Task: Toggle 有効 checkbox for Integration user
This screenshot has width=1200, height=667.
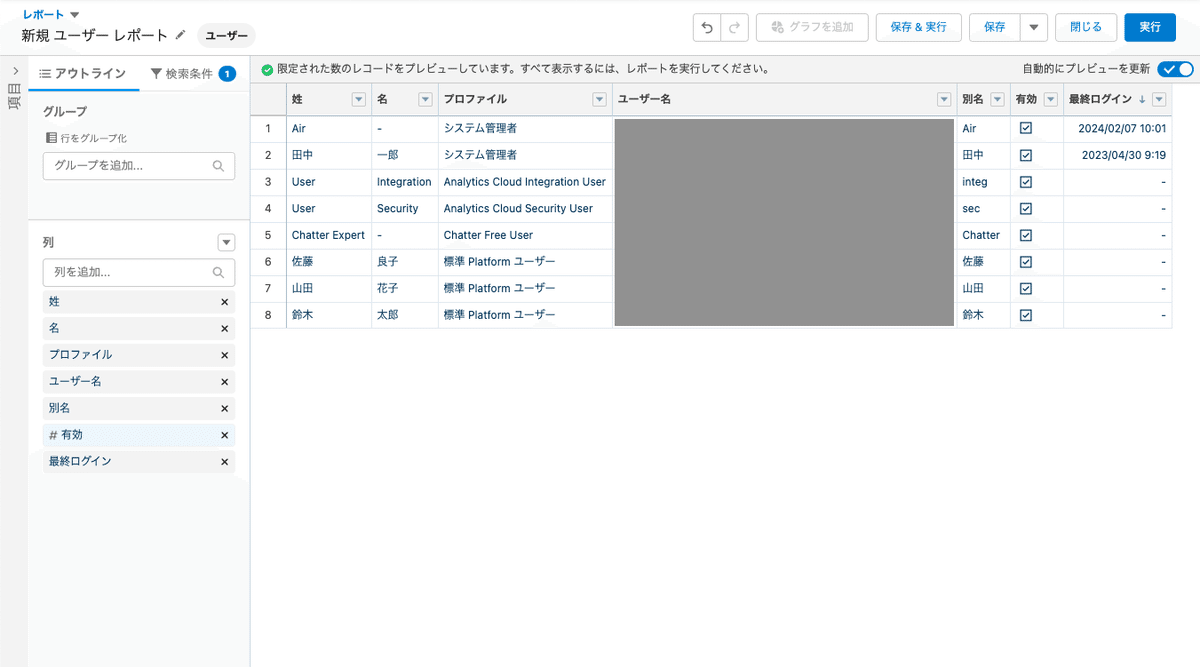Action: click(1026, 182)
